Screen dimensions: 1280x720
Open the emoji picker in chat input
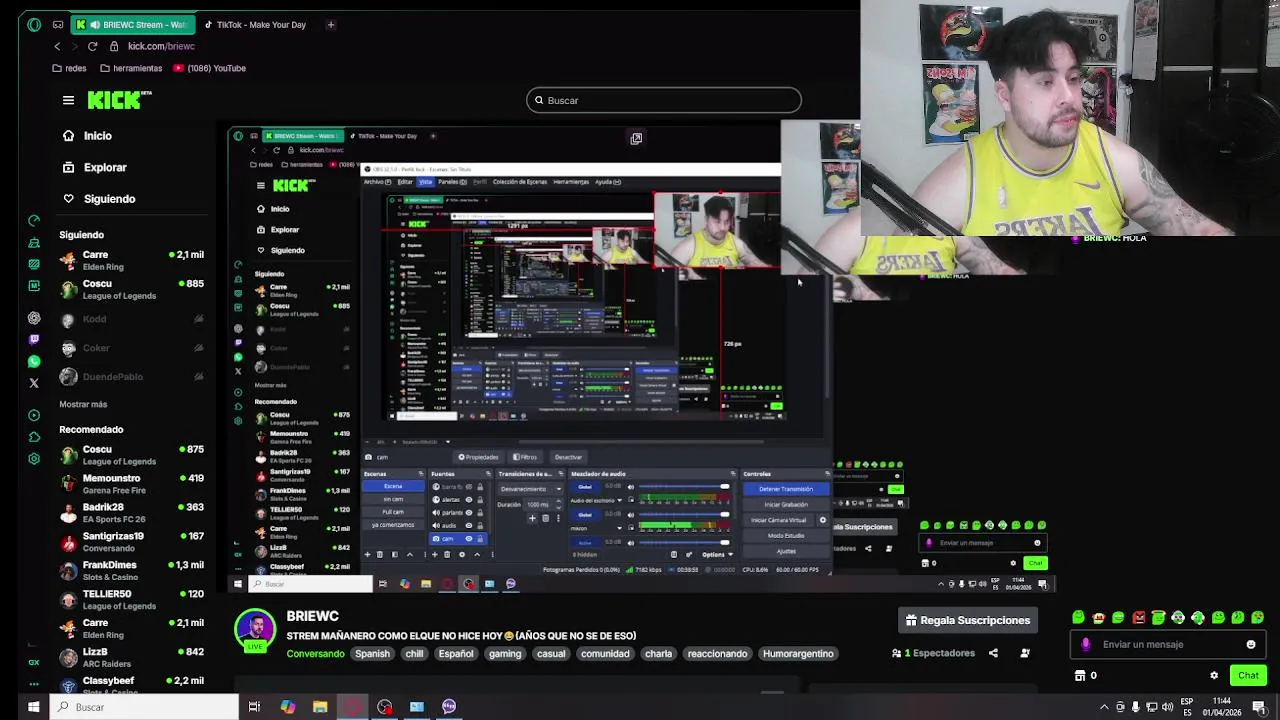point(1250,644)
